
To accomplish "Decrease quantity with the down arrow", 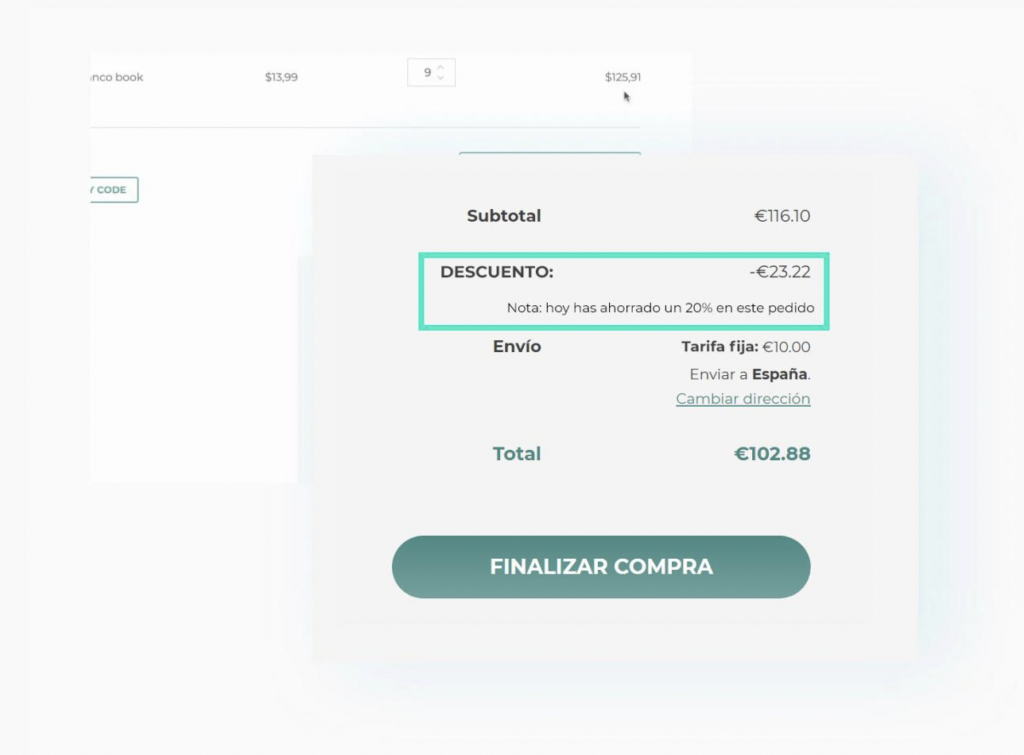I will point(441,78).
